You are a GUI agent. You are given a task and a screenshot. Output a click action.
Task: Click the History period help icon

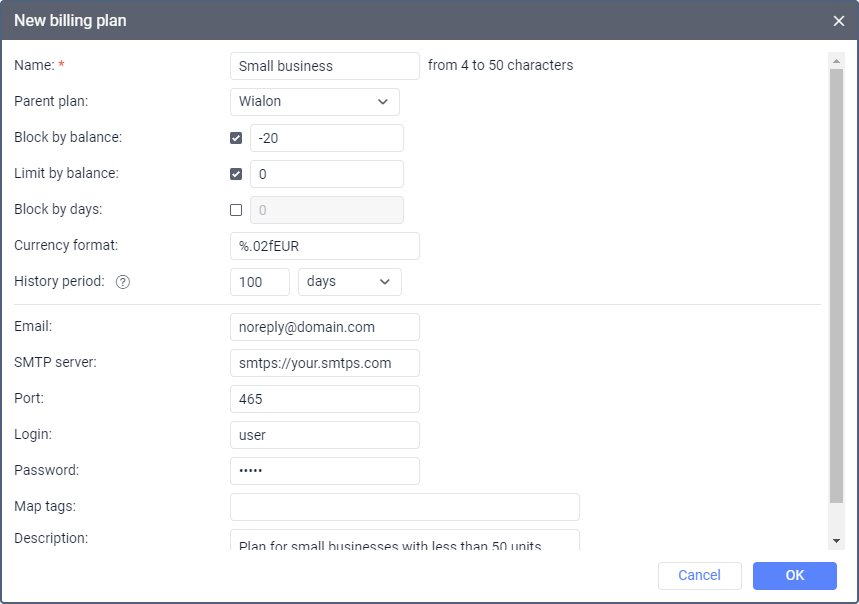click(123, 282)
